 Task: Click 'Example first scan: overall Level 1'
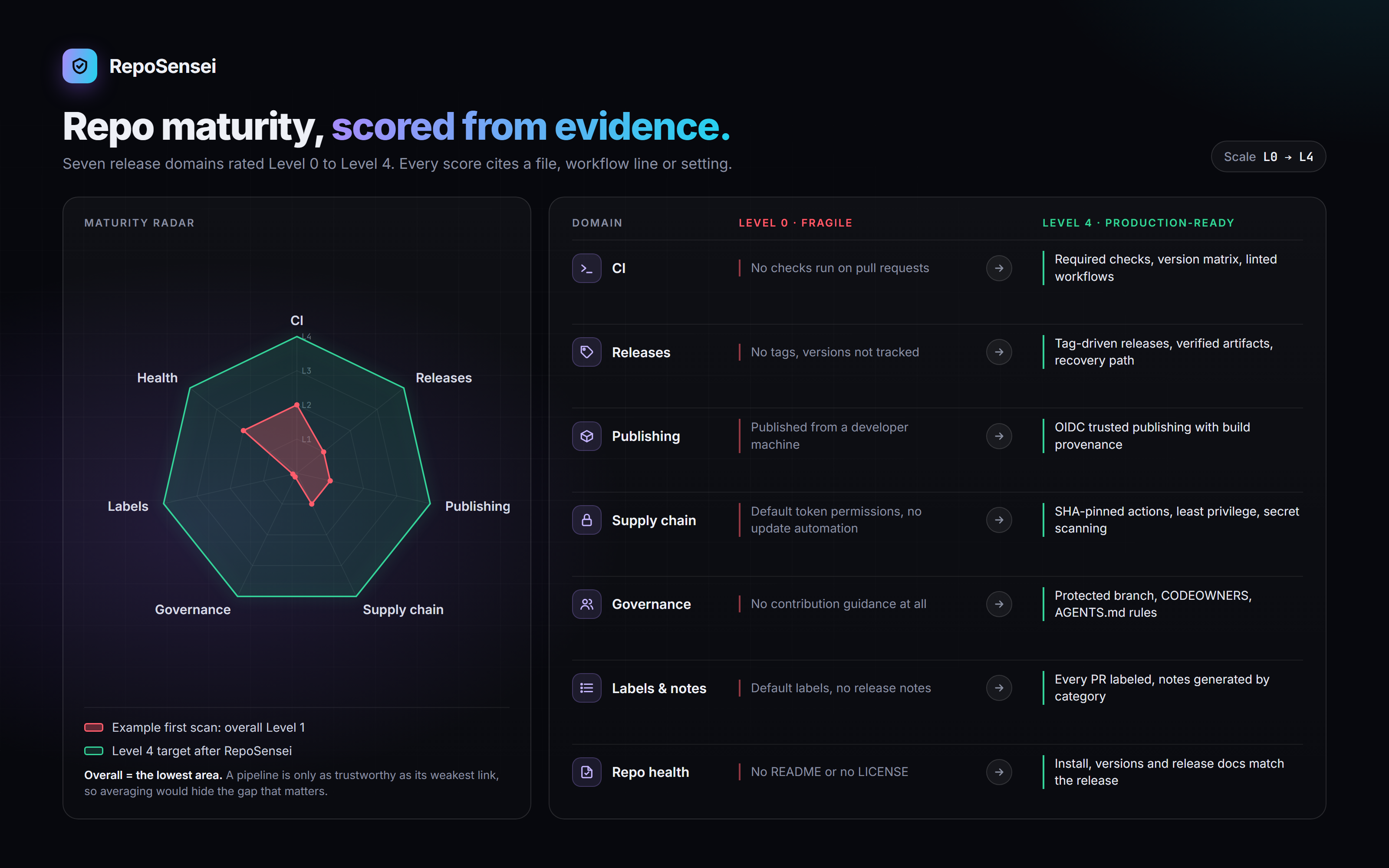point(208,727)
